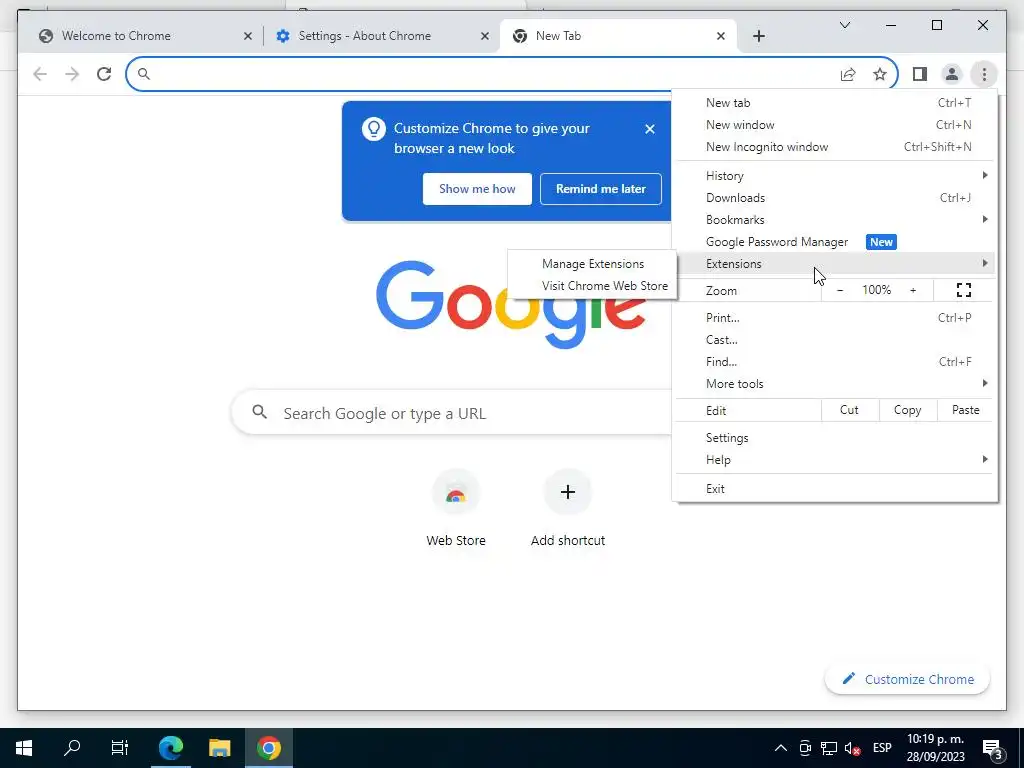Expand the History submenu

tap(835, 176)
